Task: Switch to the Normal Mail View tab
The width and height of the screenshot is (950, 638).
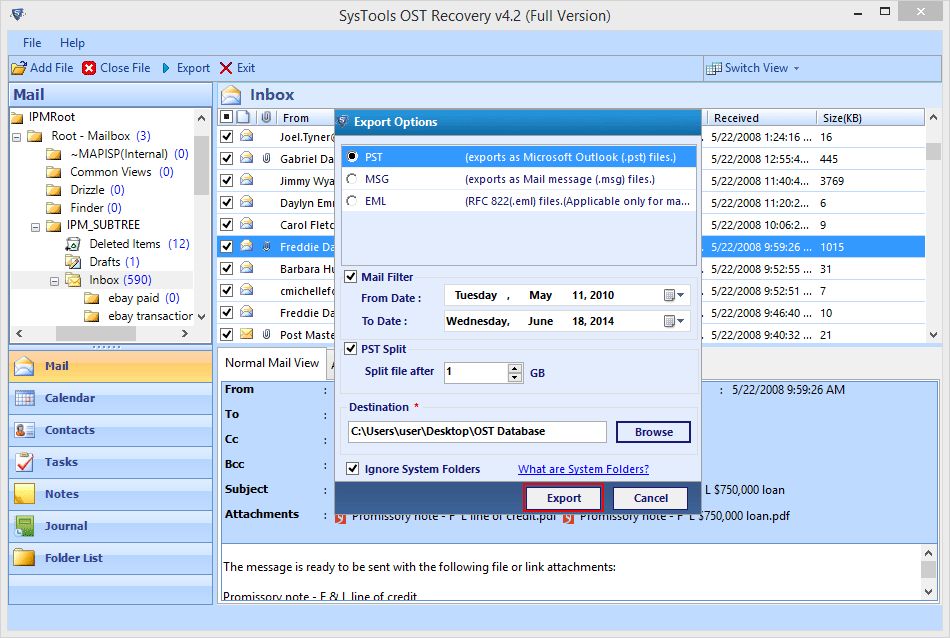Action: [x=272, y=362]
